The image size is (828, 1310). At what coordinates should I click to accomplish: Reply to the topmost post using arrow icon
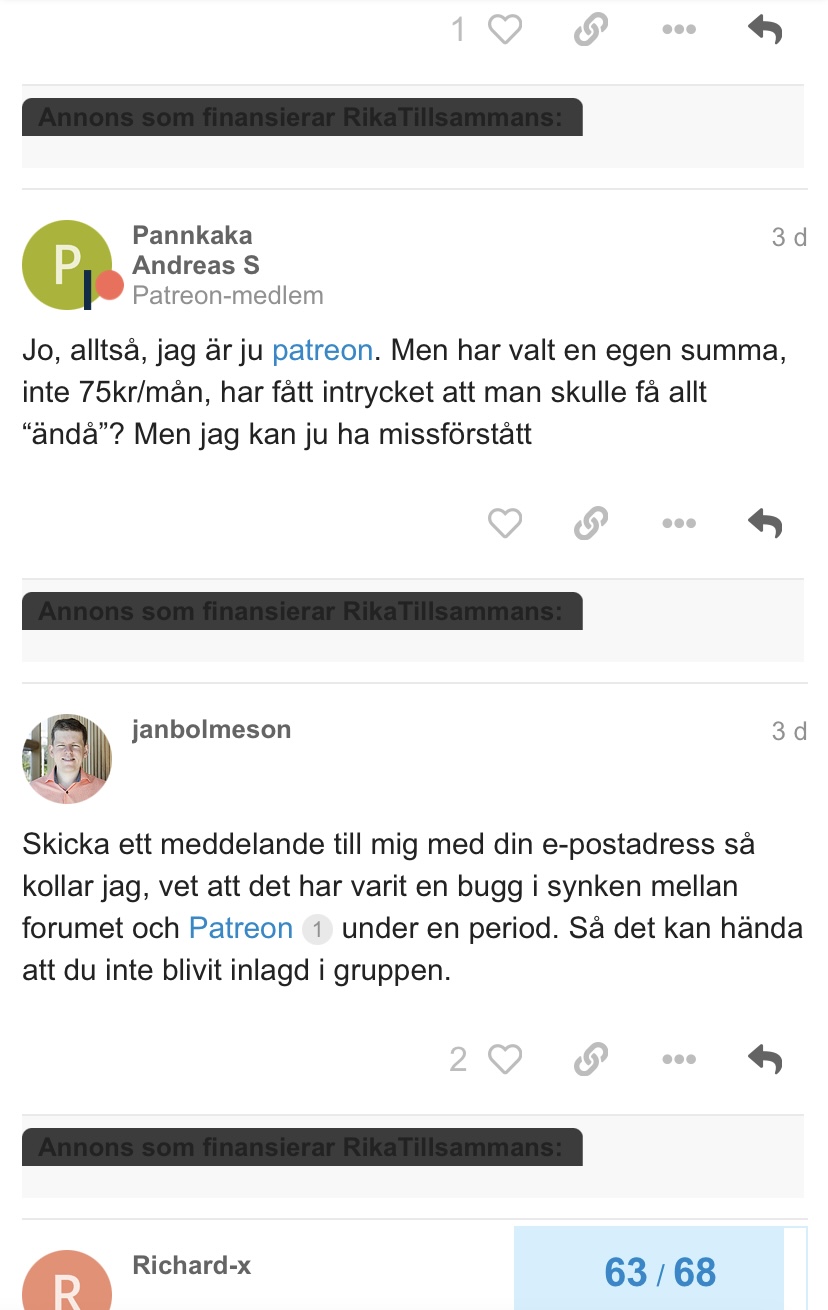pos(765,30)
